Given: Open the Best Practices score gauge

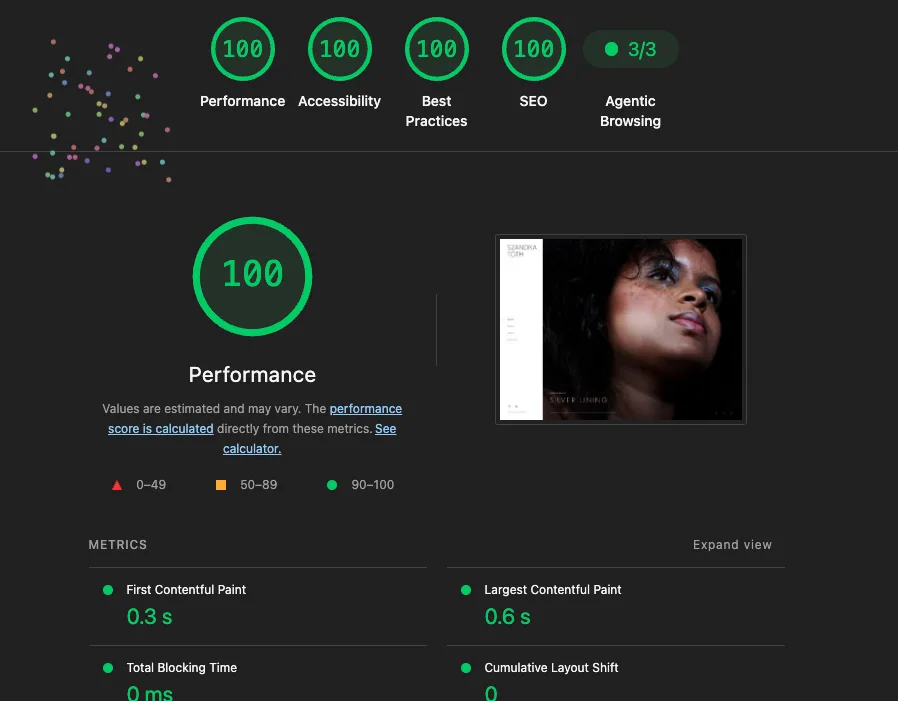Looking at the screenshot, I should point(436,49).
